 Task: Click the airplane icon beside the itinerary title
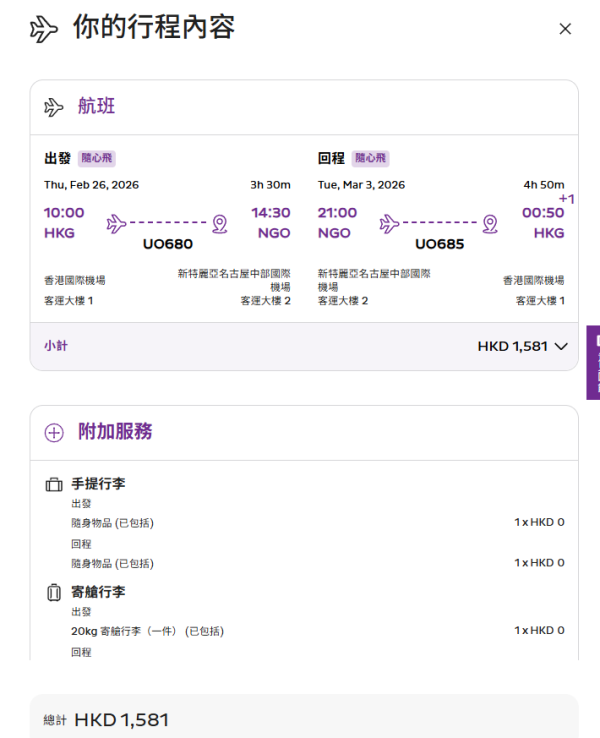pyautogui.click(x=43, y=29)
